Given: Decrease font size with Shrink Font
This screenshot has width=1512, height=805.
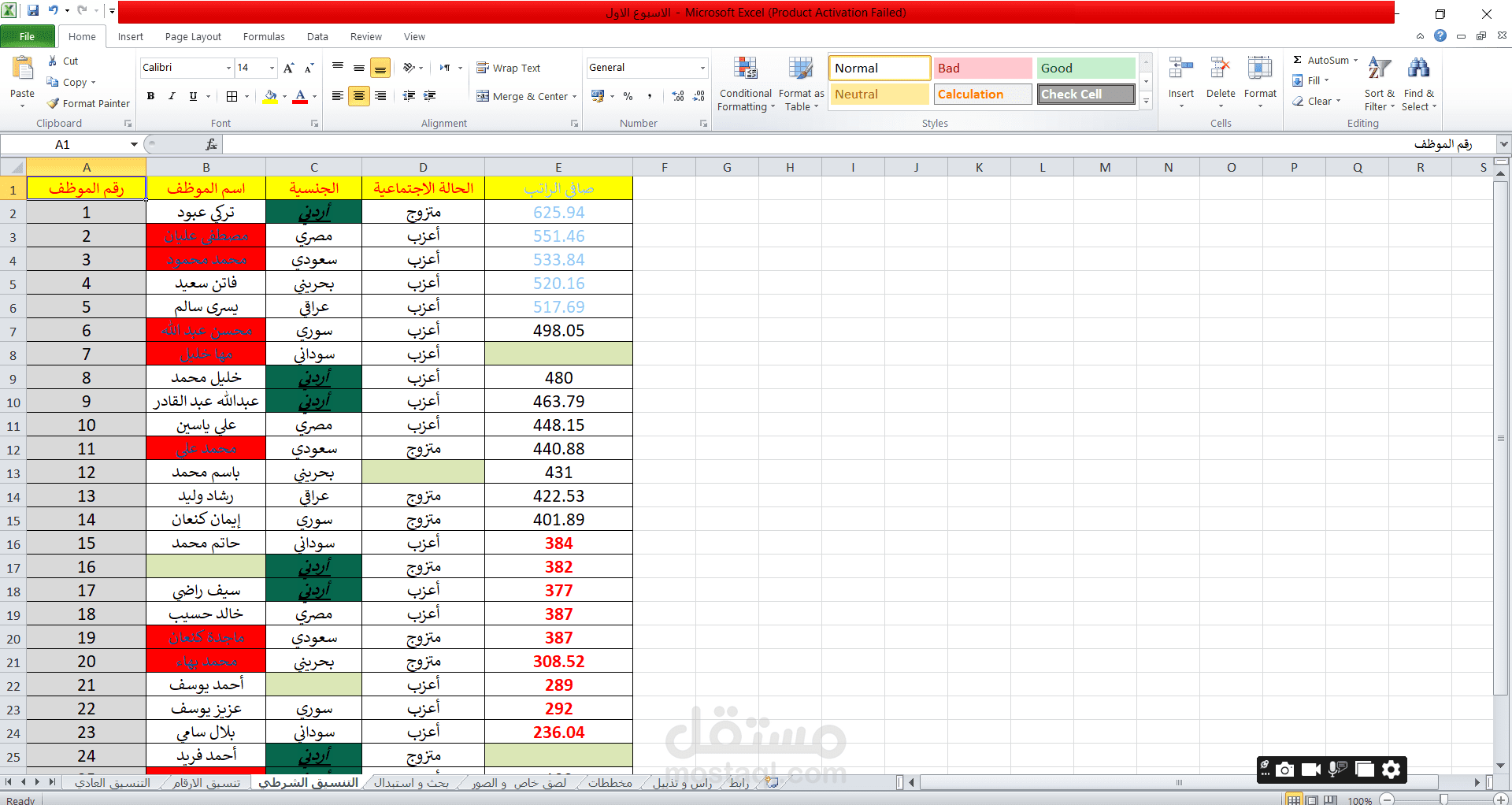Looking at the screenshot, I should pos(309,68).
